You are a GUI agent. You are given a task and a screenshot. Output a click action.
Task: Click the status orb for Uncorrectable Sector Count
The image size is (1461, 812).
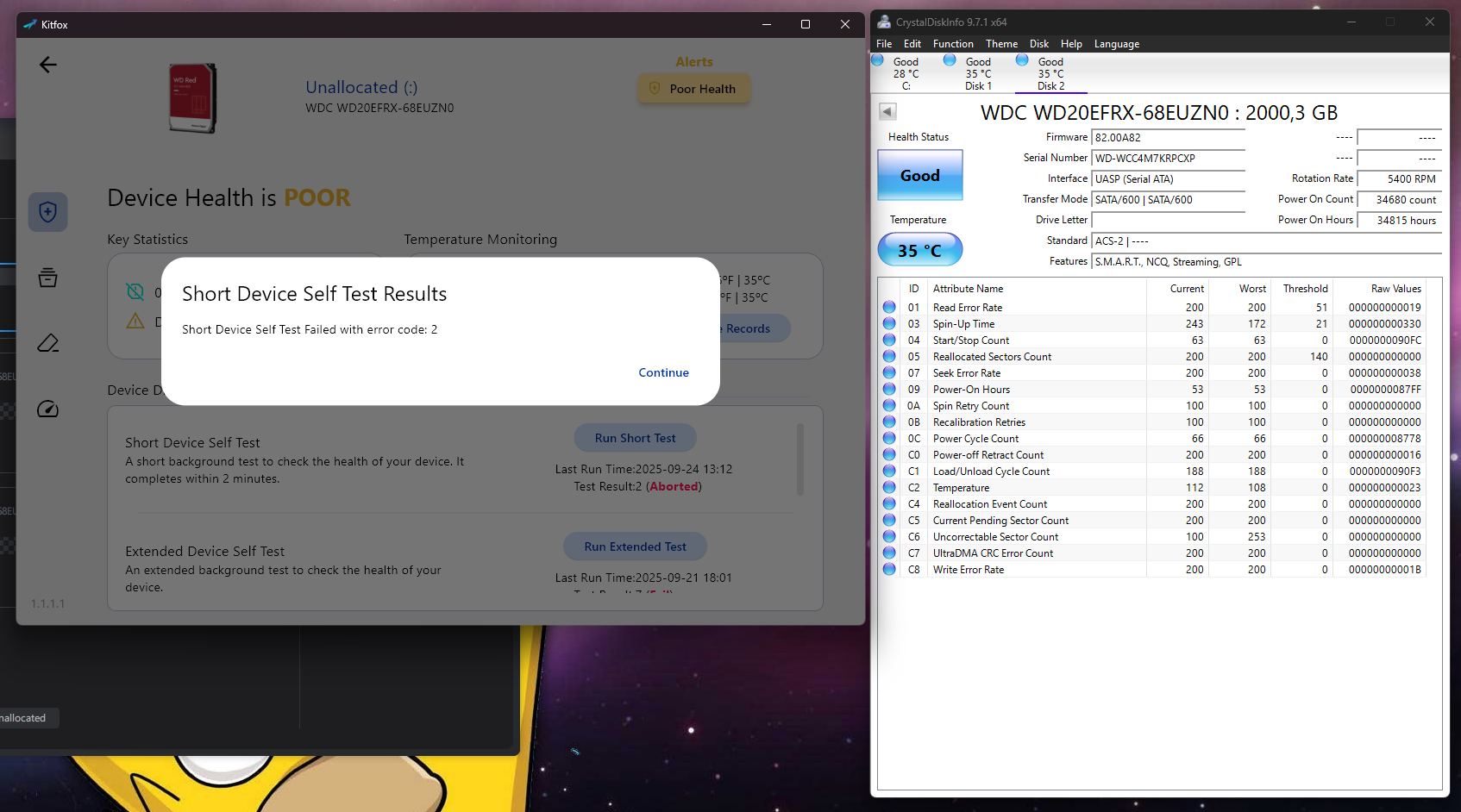[x=889, y=536]
